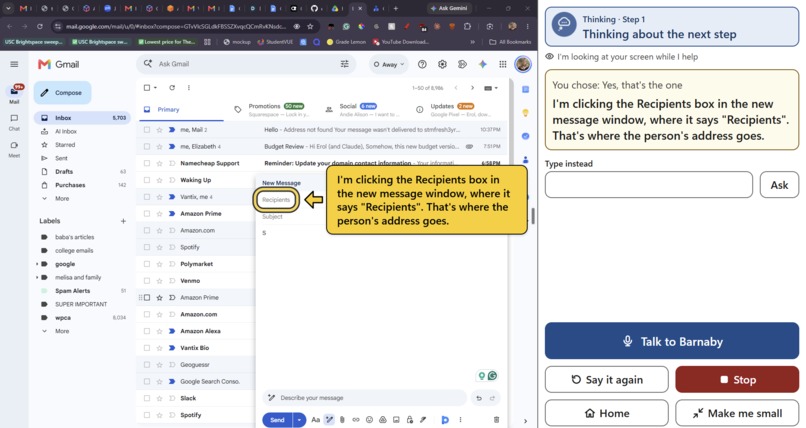Open the Away status dropdown
This screenshot has height=428, width=806.
[389, 64]
